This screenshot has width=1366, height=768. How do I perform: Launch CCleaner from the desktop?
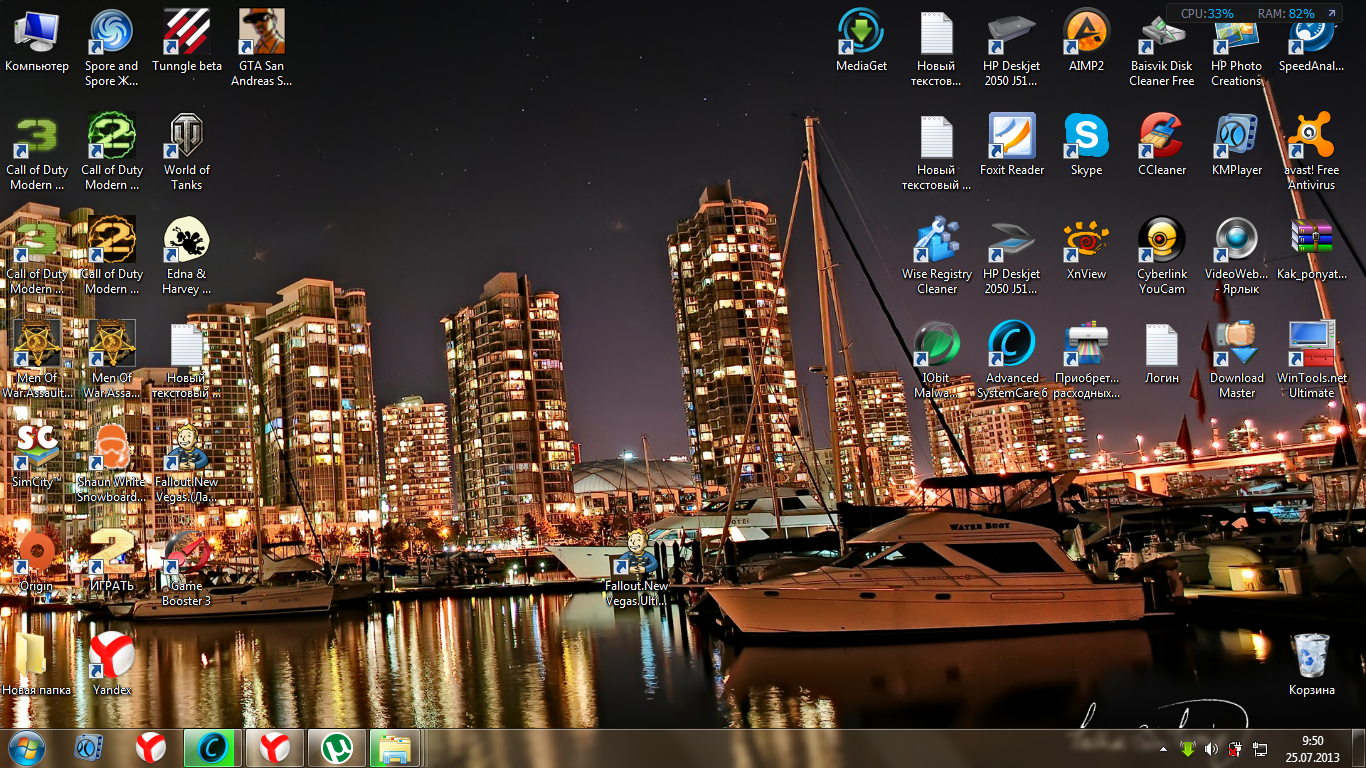1161,137
